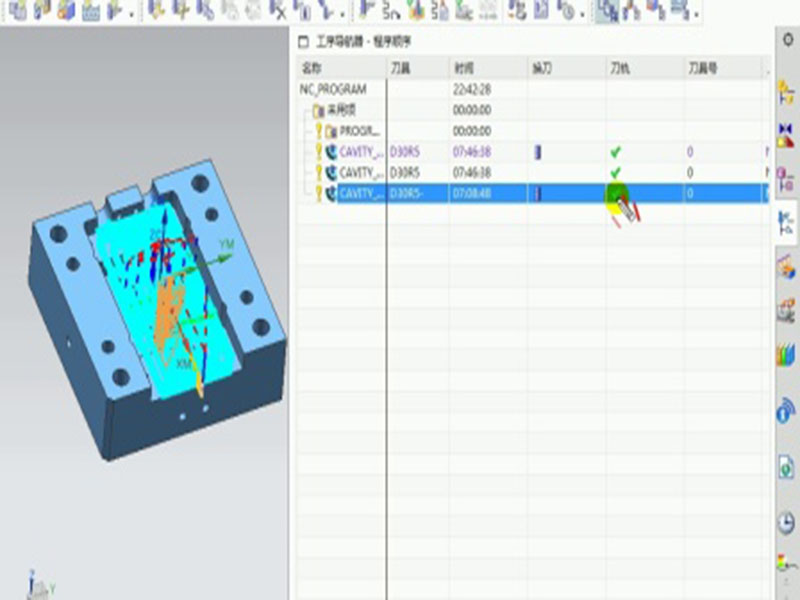Click the green checkmark of the second CAVITY operation
This screenshot has width=800, height=600.
[616, 173]
